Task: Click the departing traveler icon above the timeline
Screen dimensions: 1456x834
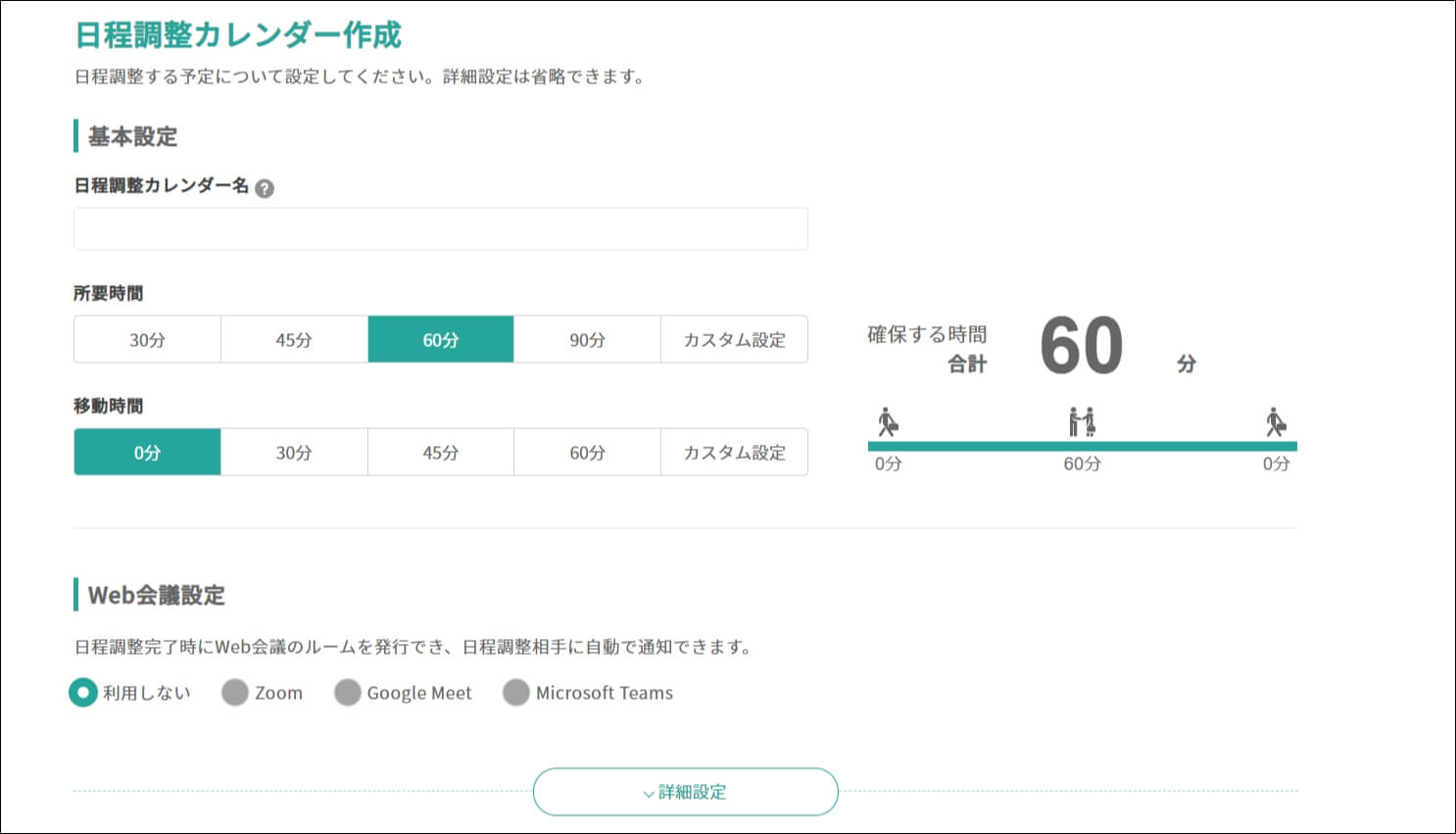Action: [888, 422]
